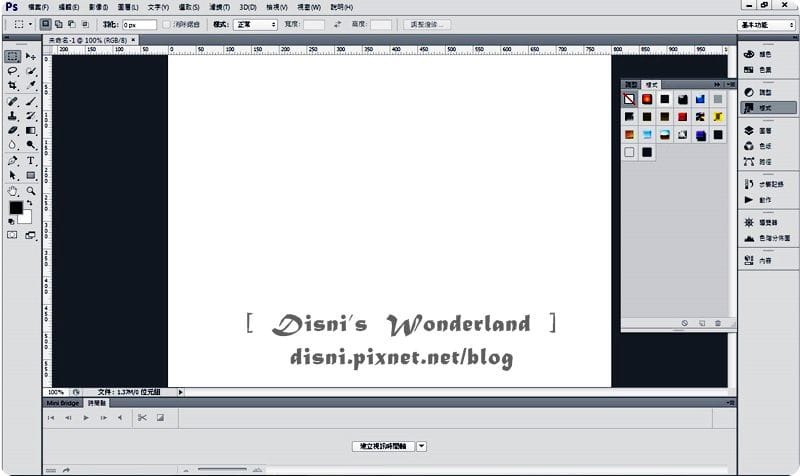Select the History Brush tool

(x=31, y=116)
